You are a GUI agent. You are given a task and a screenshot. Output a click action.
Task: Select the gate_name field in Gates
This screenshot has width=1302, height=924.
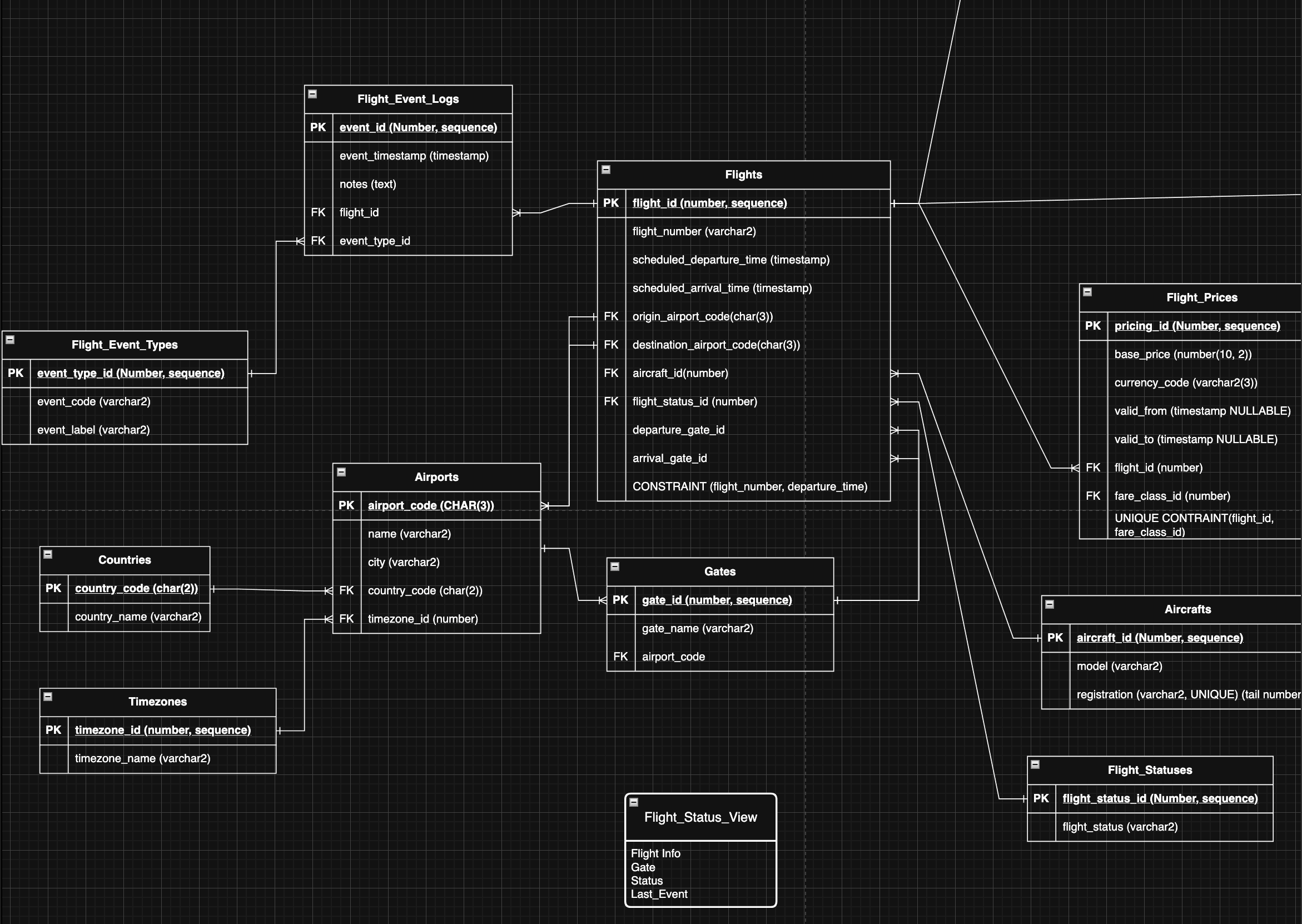(697, 628)
